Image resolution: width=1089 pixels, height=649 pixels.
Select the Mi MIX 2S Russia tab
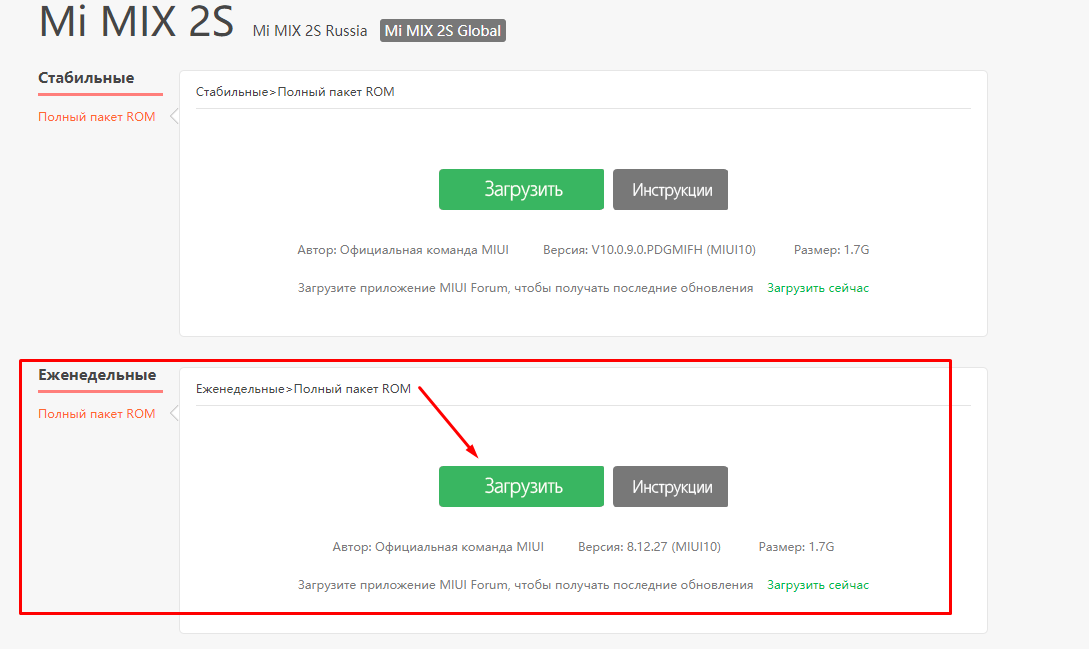(x=309, y=31)
